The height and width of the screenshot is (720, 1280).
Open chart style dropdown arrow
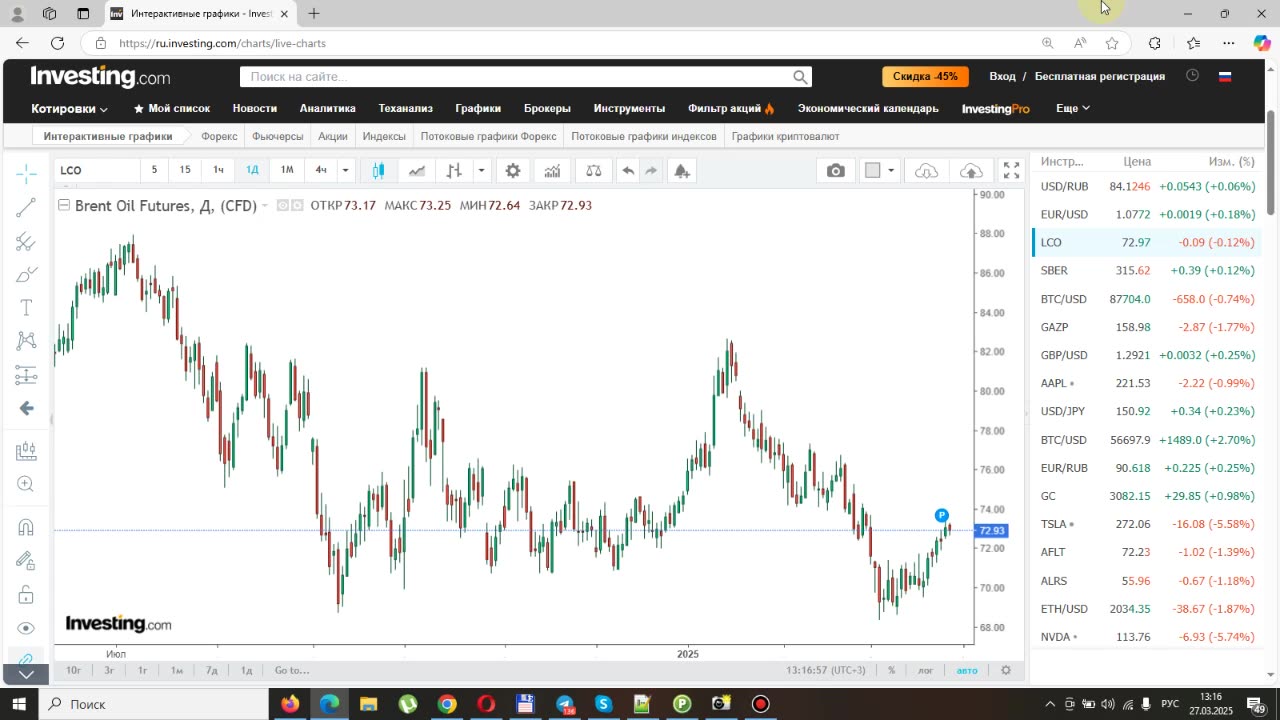[x=481, y=171]
